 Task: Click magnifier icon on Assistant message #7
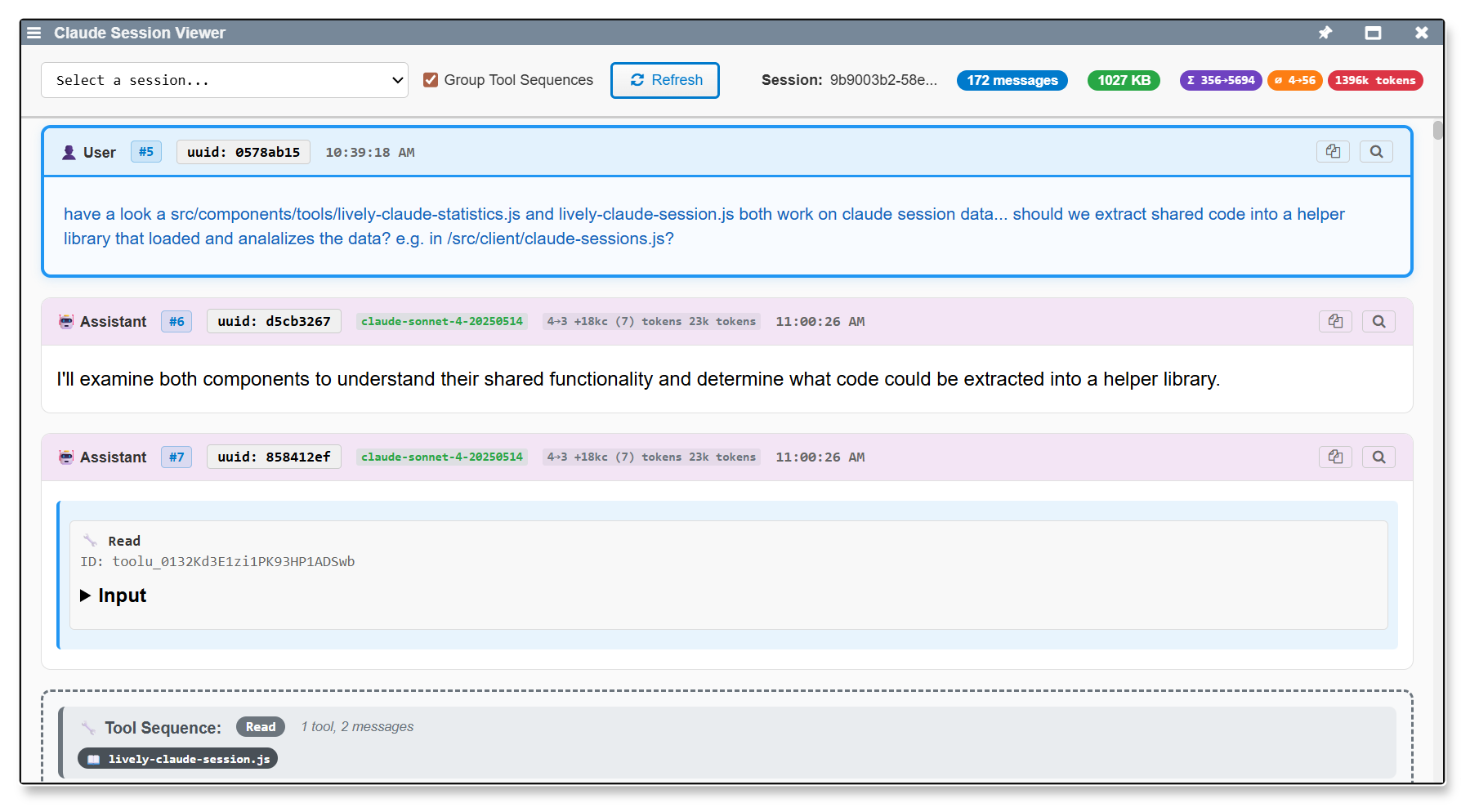click(x=1378, y=457)
